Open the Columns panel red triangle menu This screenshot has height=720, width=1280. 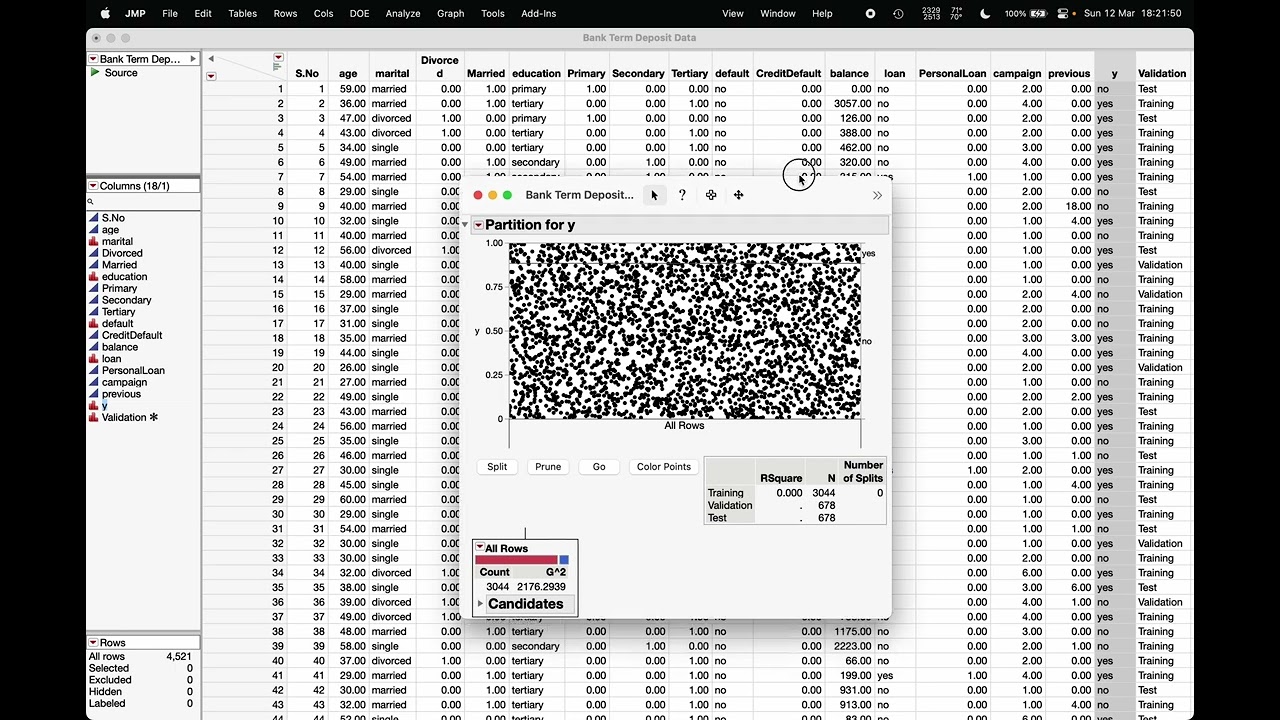(93, 186)
